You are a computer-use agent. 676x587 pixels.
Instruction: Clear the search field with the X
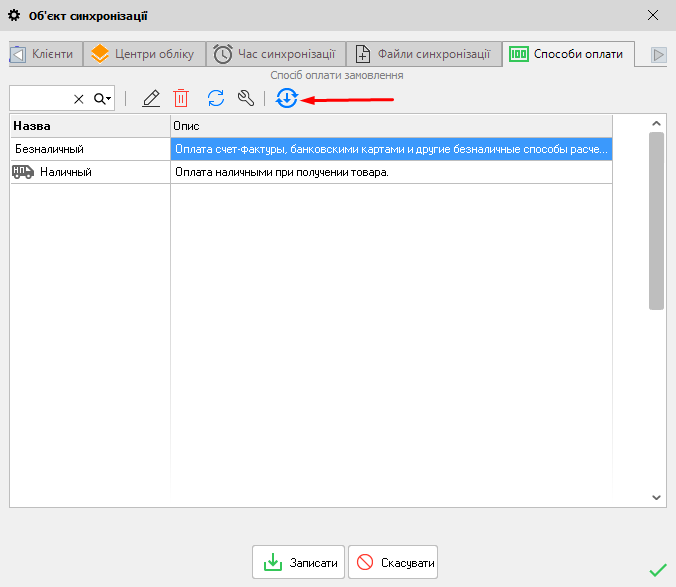[x=79, y=98]
